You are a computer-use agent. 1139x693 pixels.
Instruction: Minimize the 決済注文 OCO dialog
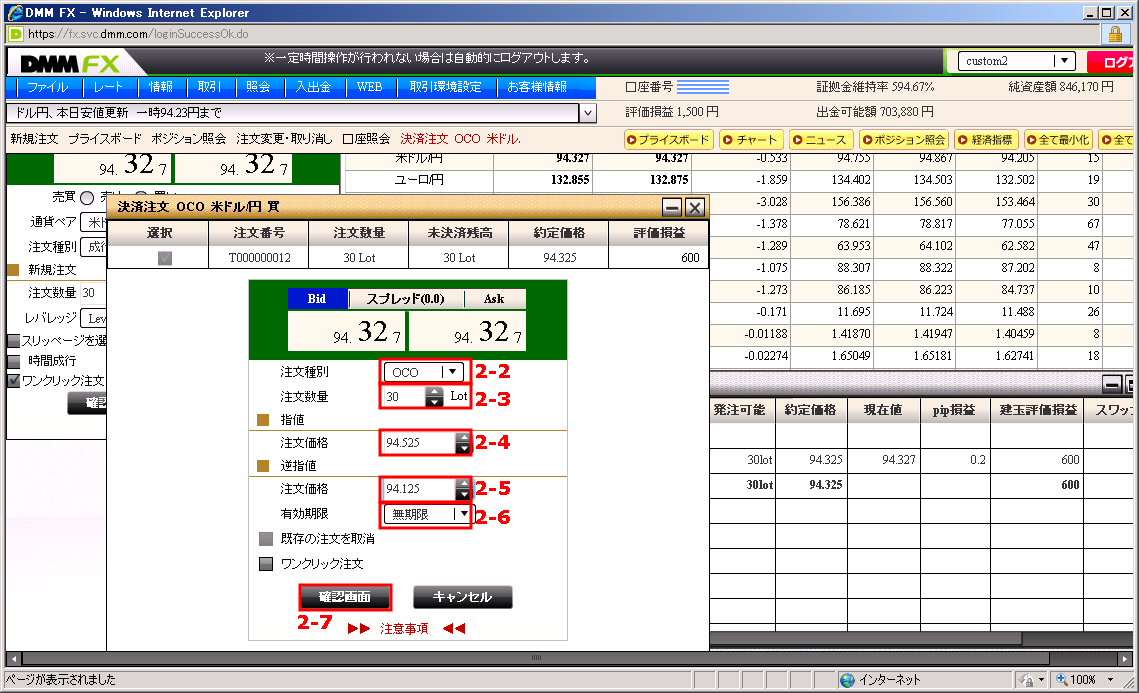click(x=672, y=208)
